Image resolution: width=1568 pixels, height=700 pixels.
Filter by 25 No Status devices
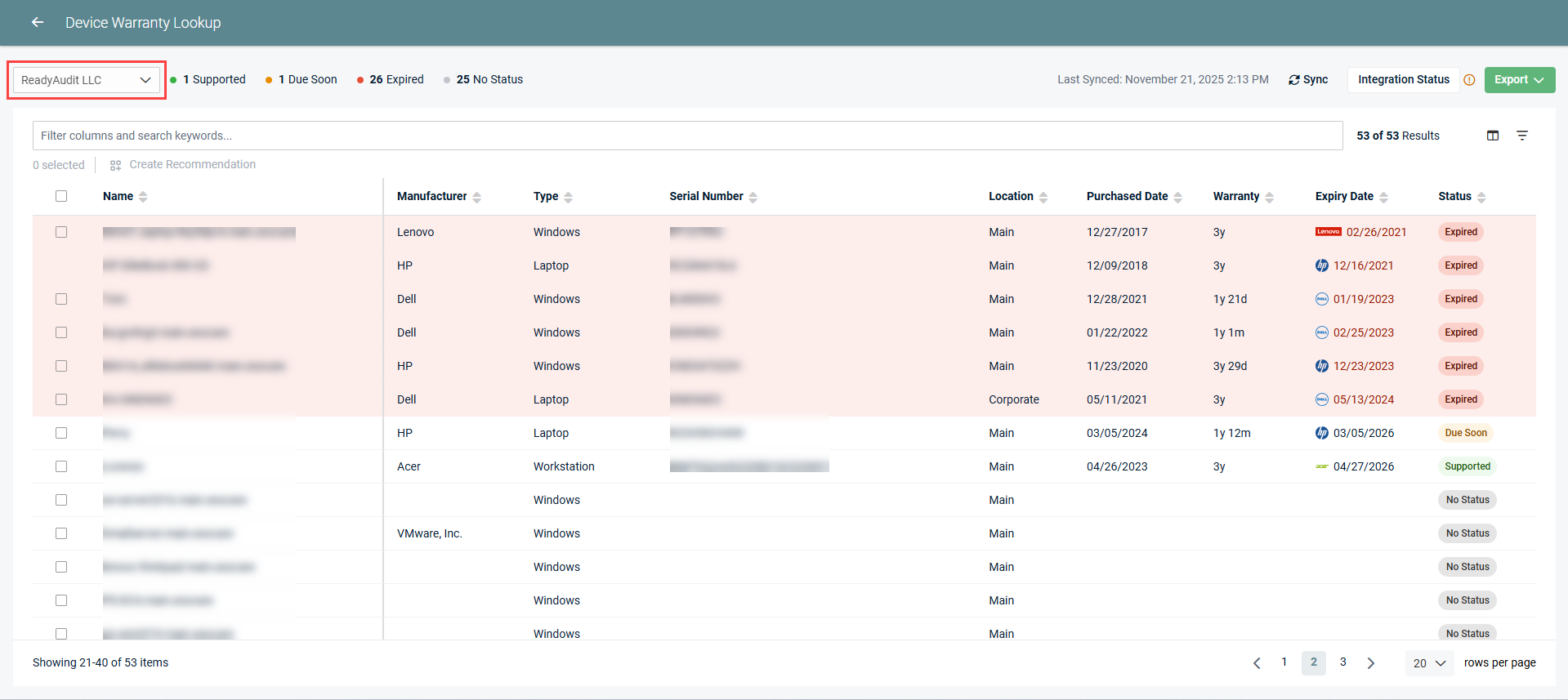(484, 80)
